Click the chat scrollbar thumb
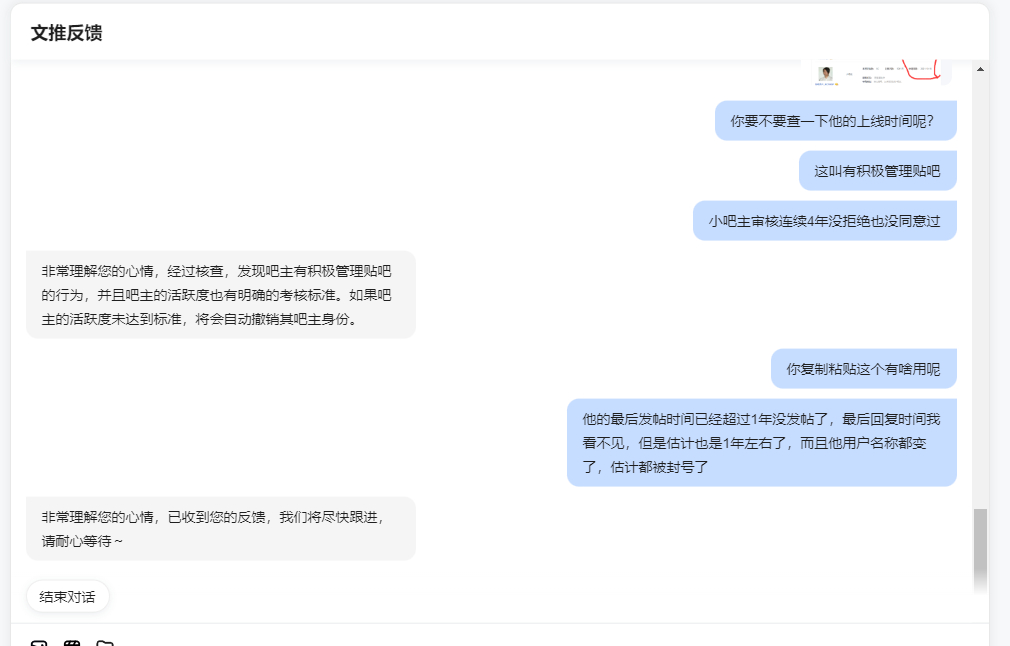This screenshot has width=1010, height=646. tap(980, 547)
